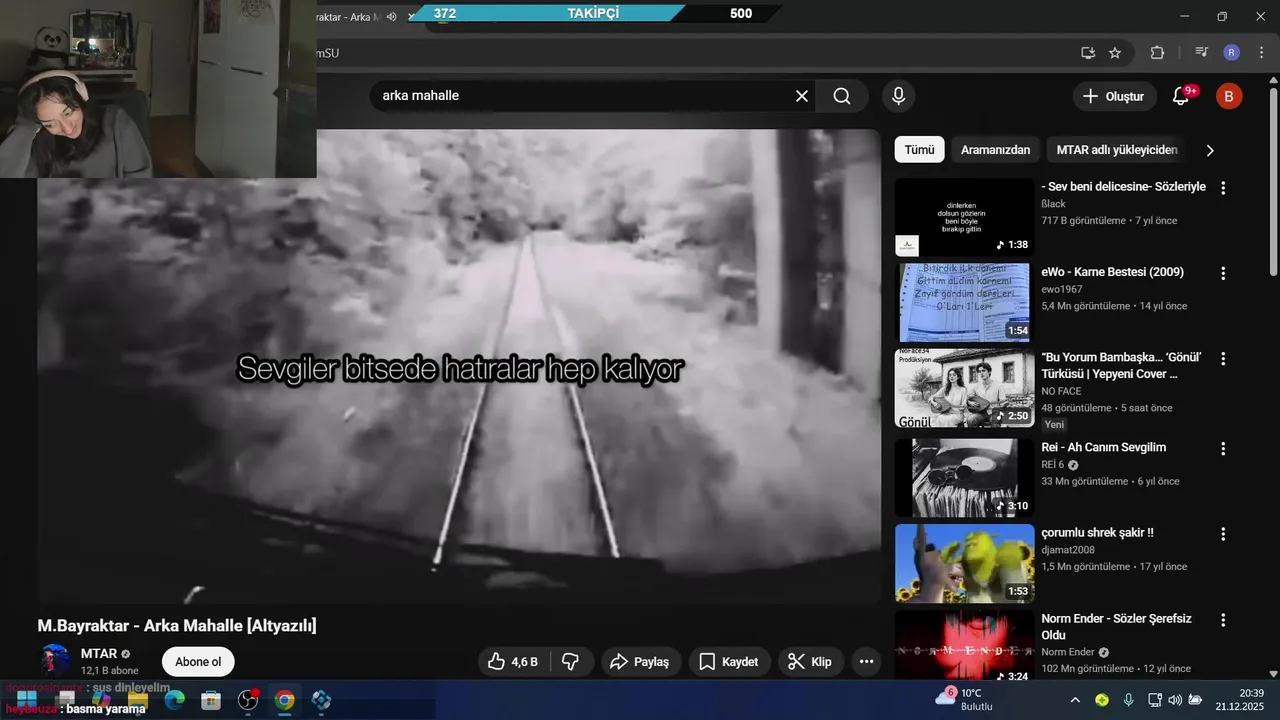Screen dimensions: 1280x720
Task: Select the Aramanızdan filter chip
Action: coord(995,150)
